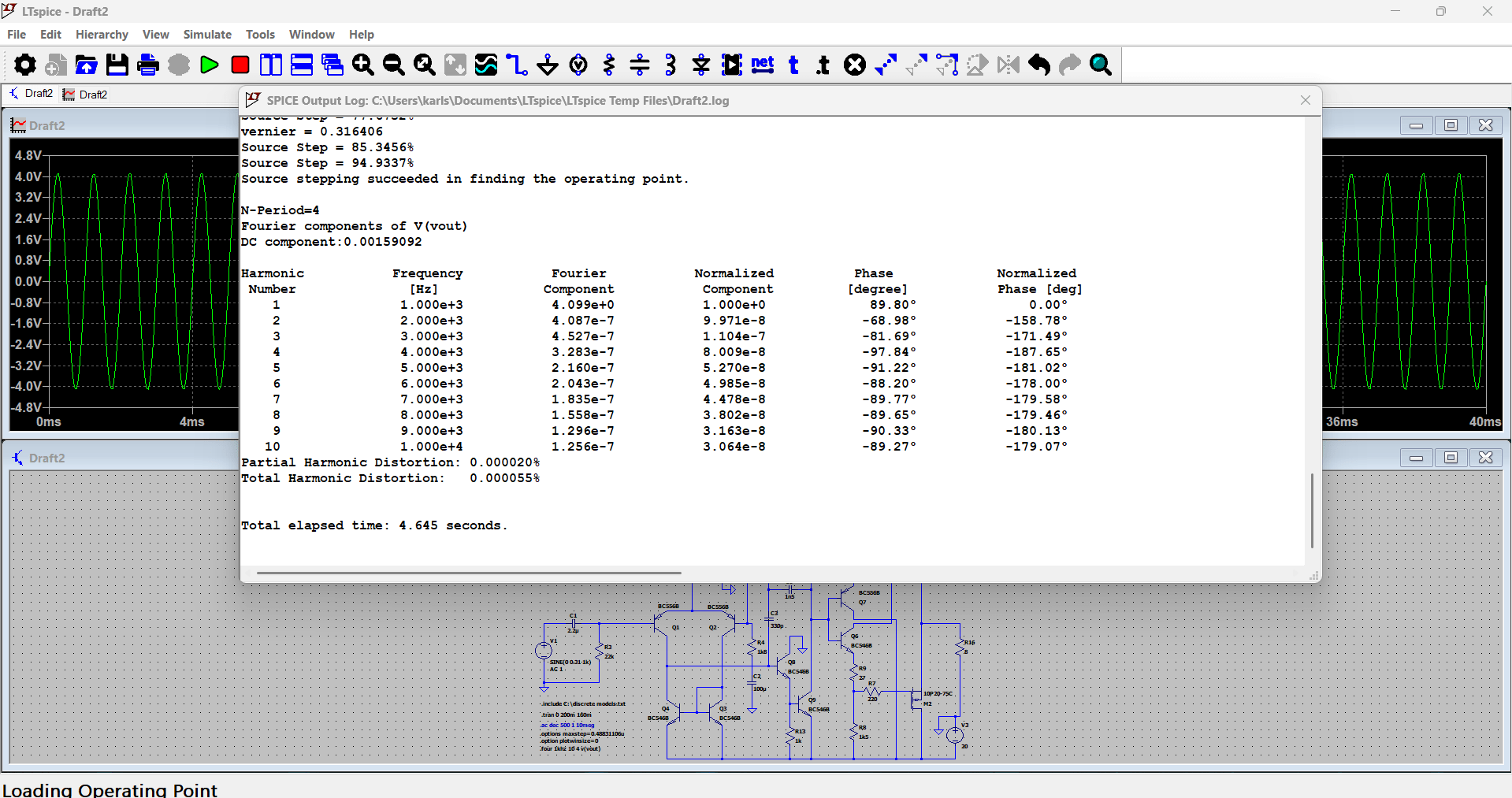Click 'Total Harmonic Distortion:' line
This screenshot has height=798, width=1512.
391,478
